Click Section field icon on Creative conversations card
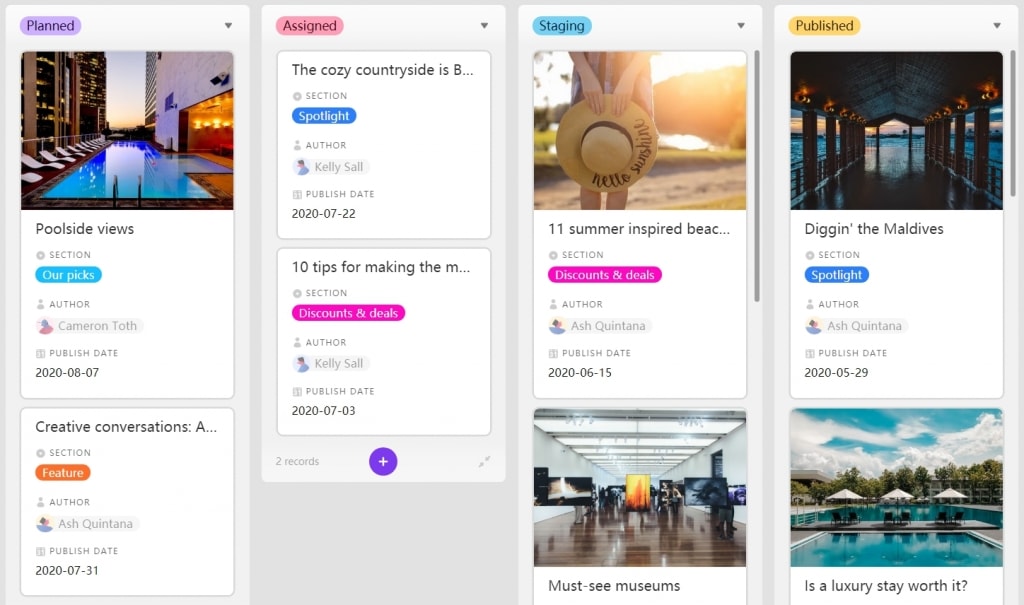 point(40,453)
